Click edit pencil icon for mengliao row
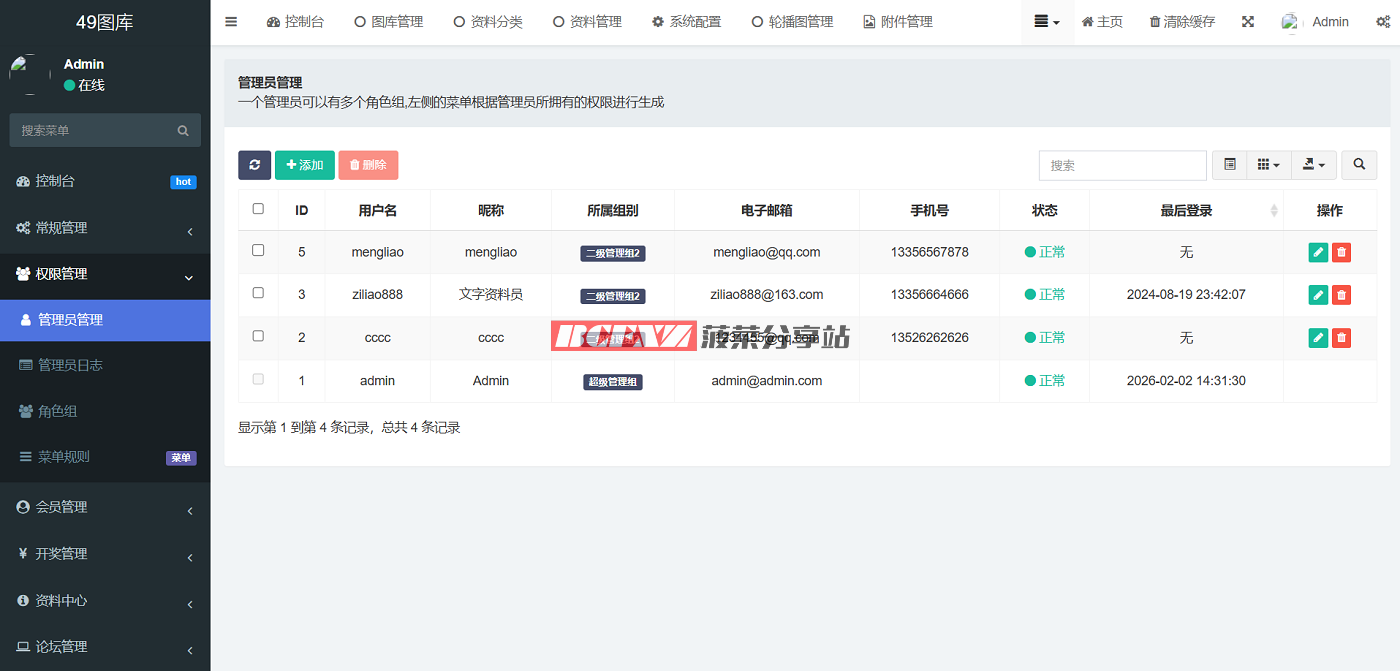This screenshot has width=1400, height=671. 1318,252
